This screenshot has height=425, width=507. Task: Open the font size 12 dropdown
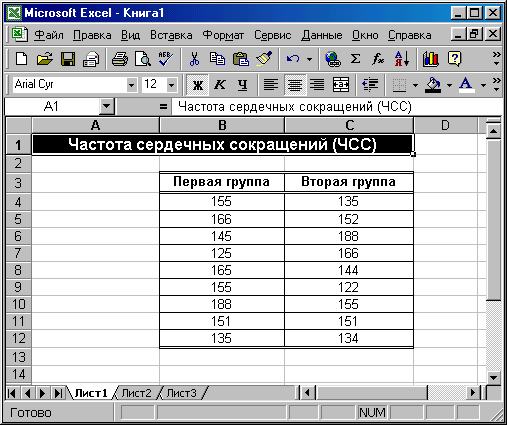[x=171, y=85]
